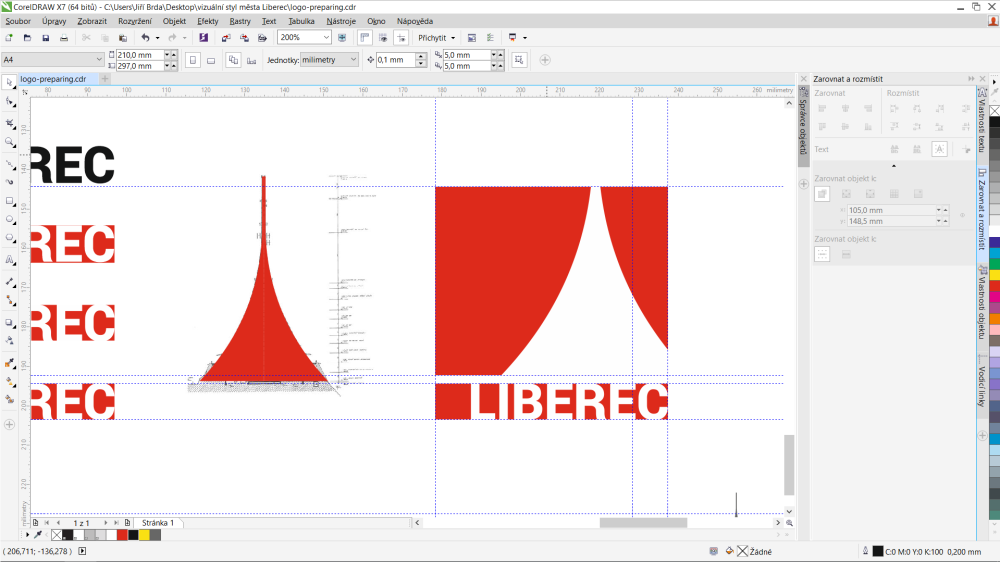This screenshot has height=562, width=1000.
Task: Collapse the Zarovnat a rozmístit docker
Action: 971,78
